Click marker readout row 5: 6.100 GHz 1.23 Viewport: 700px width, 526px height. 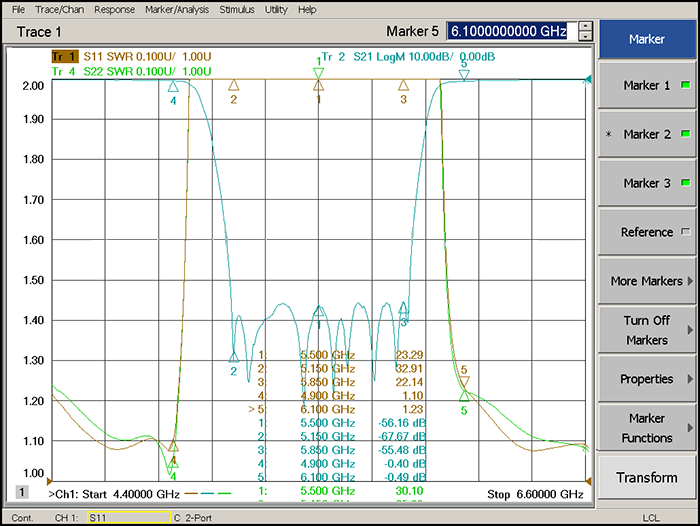point(336,409)
